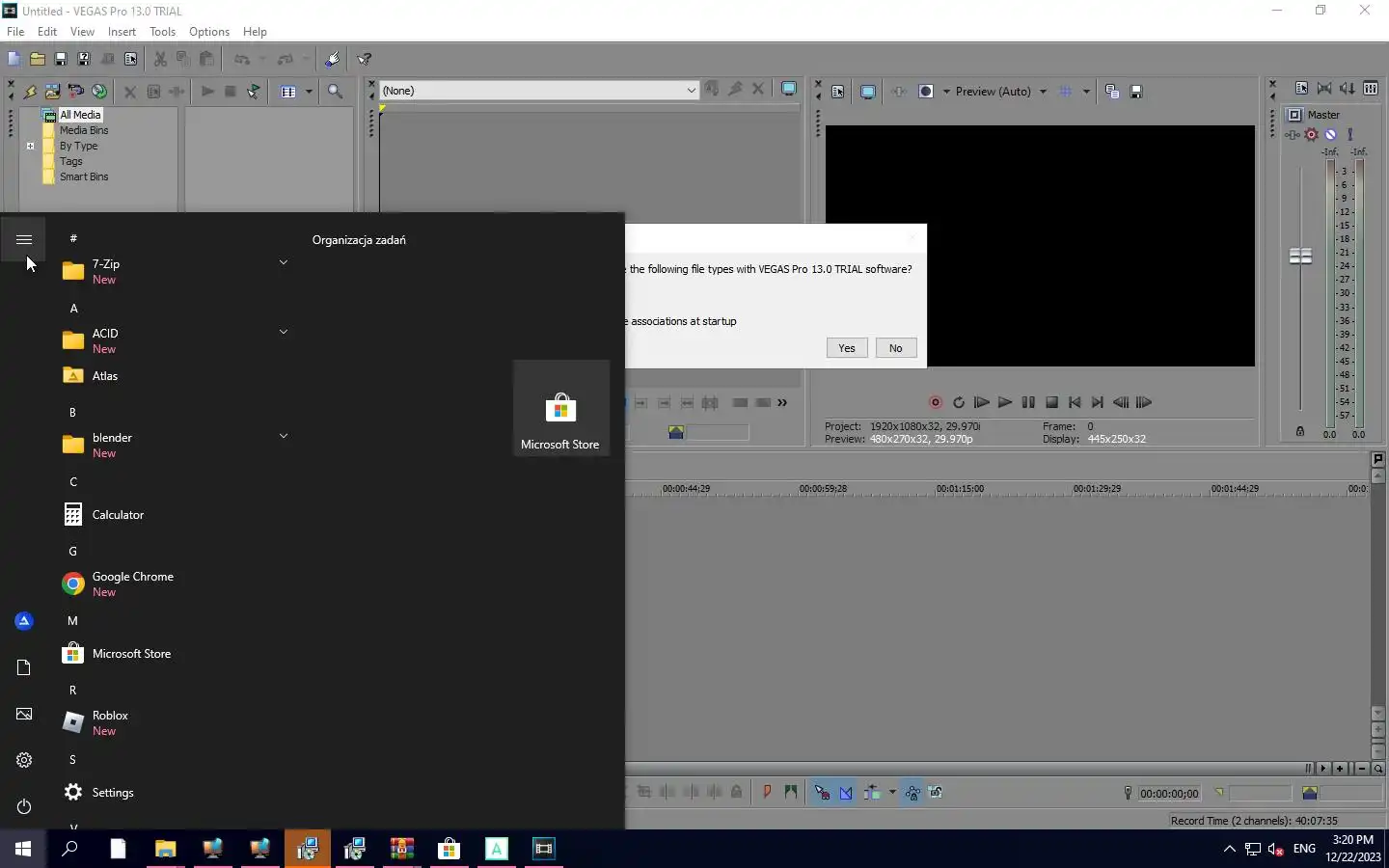Click the Master volume fader handle
Viewport: 1389px width, 868px height.
pos(1300,256)
